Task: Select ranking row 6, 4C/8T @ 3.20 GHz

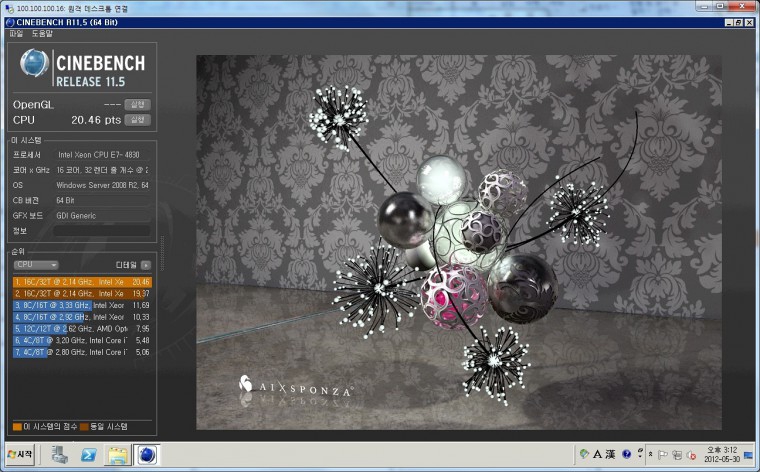Action: coord(82,340)
